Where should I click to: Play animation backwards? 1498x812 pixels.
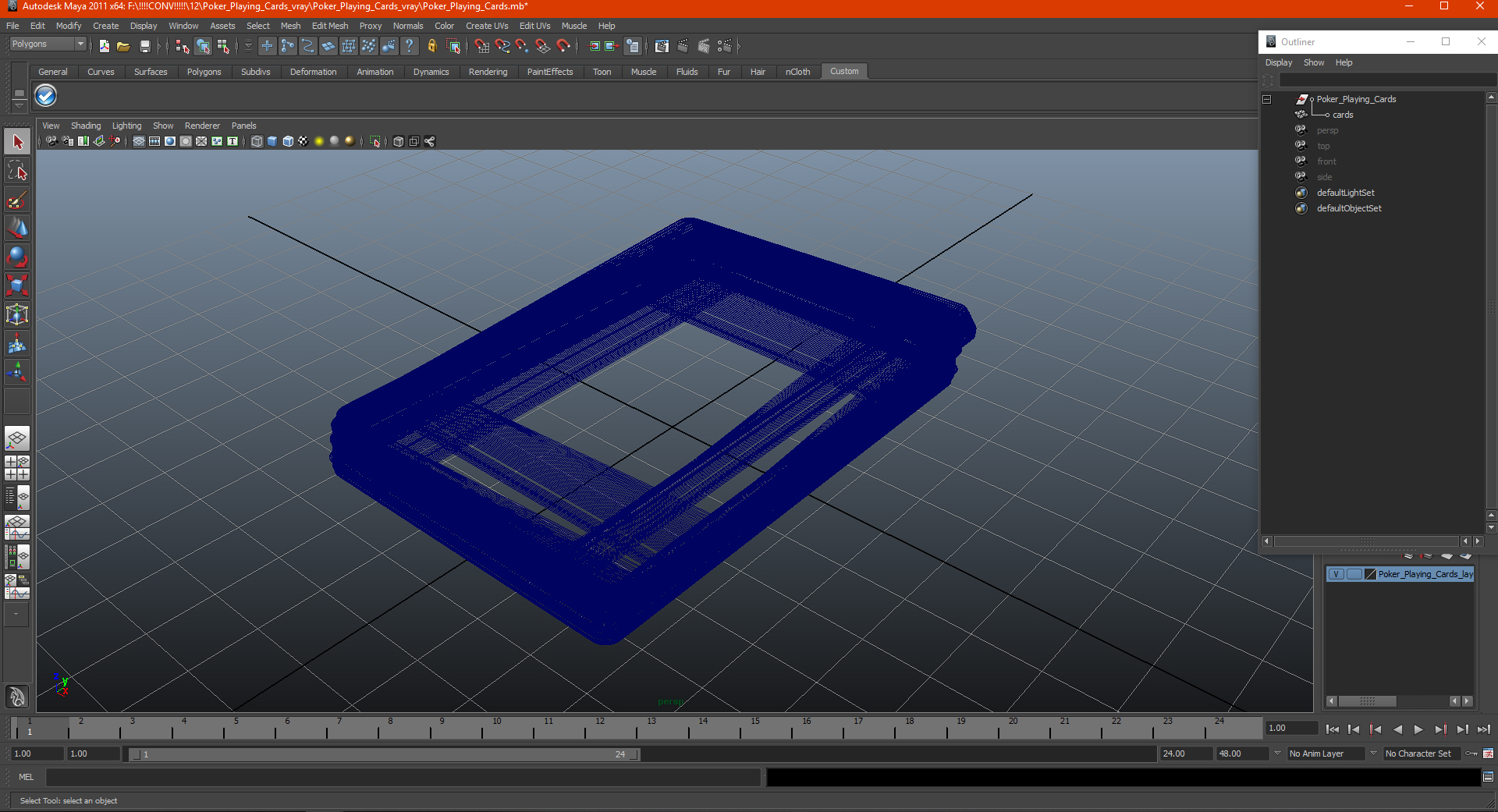[1397, 729]
